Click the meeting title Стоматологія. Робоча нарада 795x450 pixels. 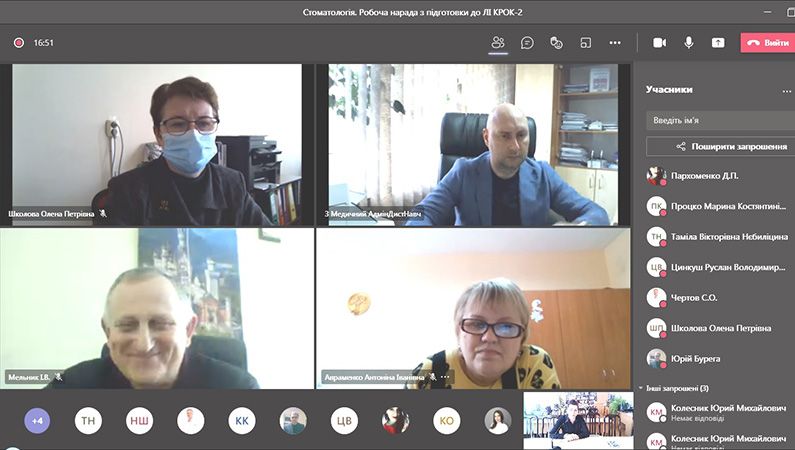pos(412,12)
